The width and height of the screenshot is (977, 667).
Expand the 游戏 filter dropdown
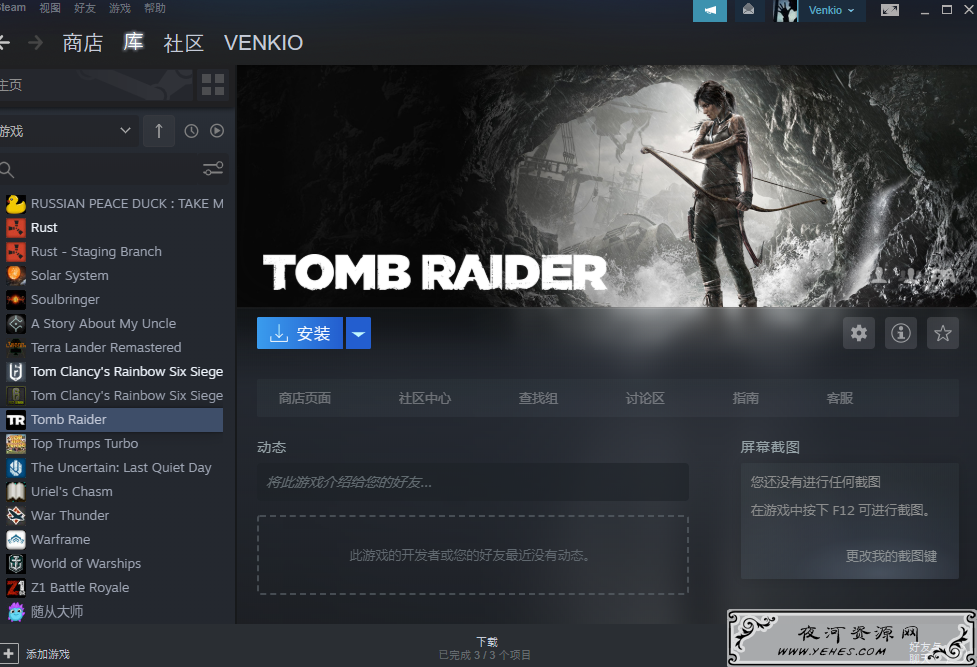(x=67, y=131)
